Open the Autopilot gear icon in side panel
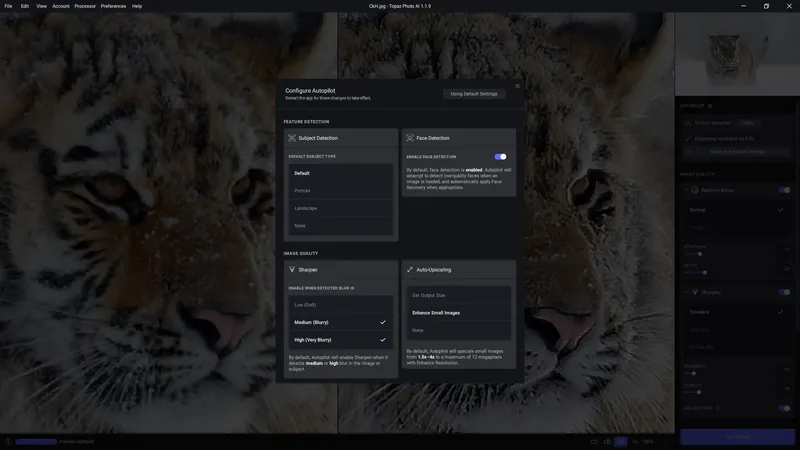Viewport: 800px width, 450px height. (710, 106)
